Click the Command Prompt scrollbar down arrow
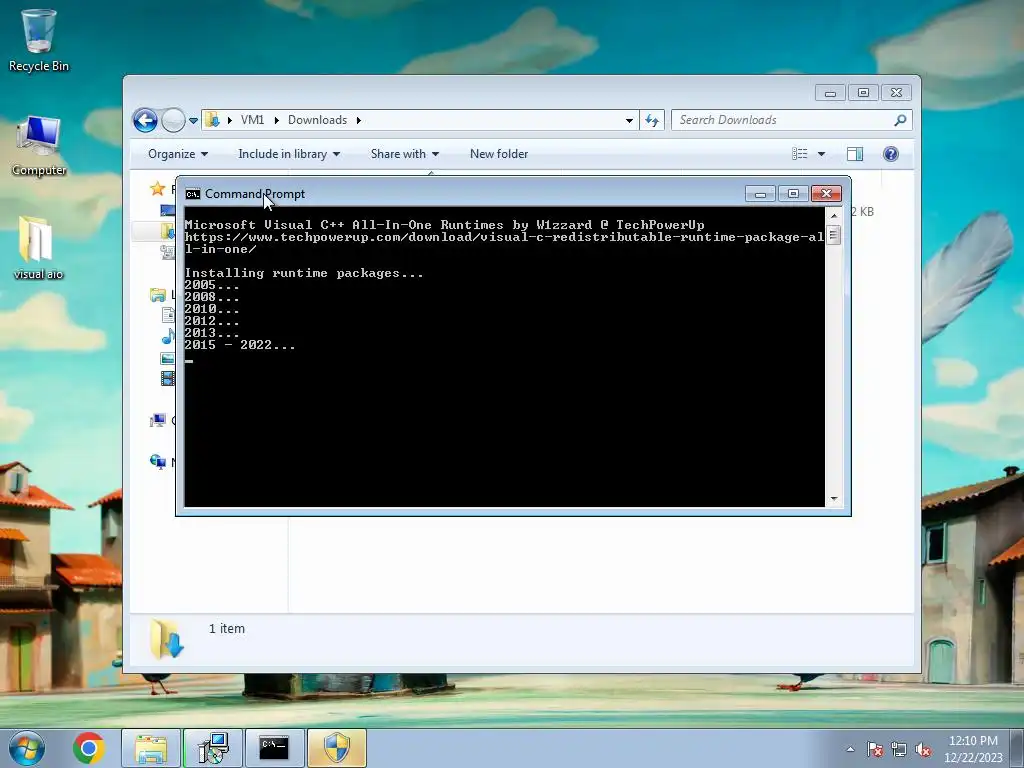 click(833, 499)
